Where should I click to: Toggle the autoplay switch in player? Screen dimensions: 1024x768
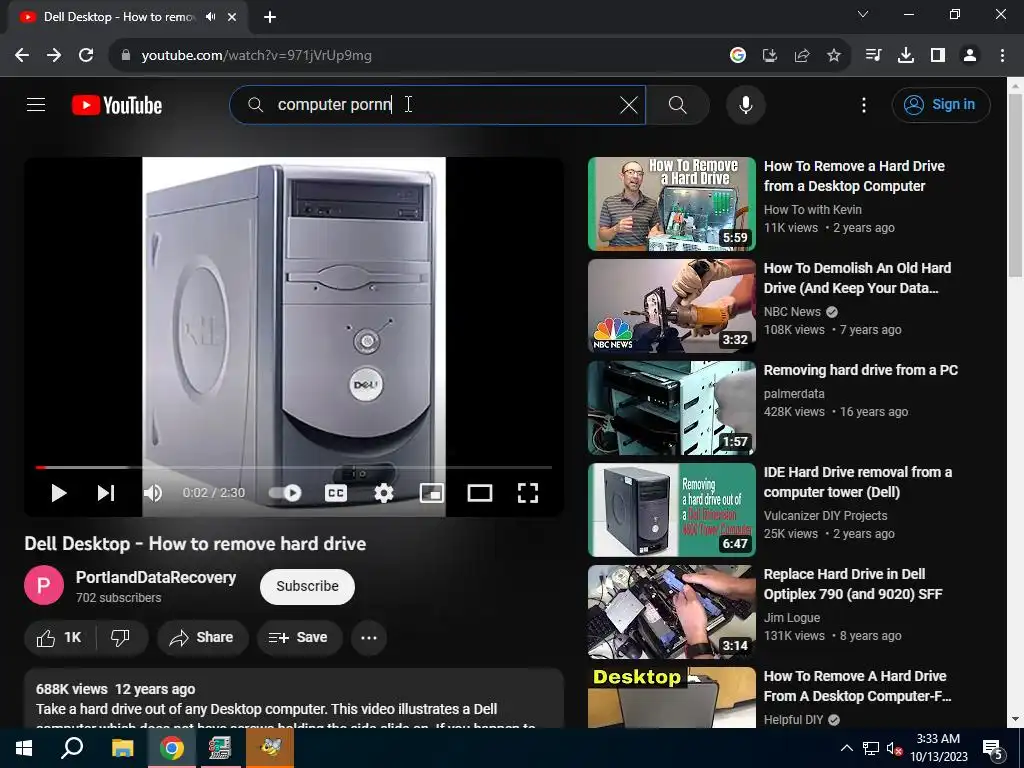pyautogui.click(x=286, y=493)
